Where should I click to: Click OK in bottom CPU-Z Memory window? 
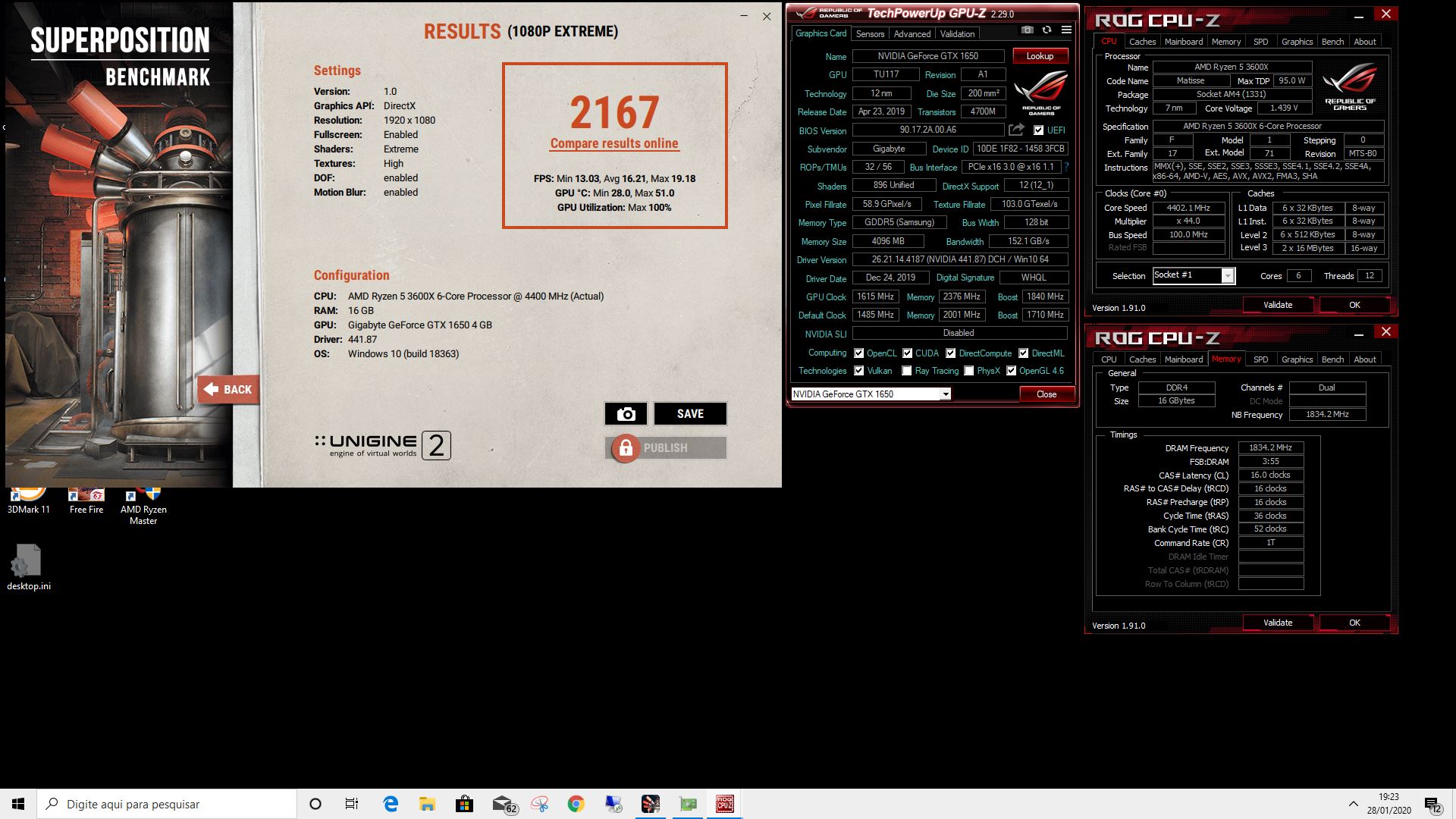coord(1354,623)
